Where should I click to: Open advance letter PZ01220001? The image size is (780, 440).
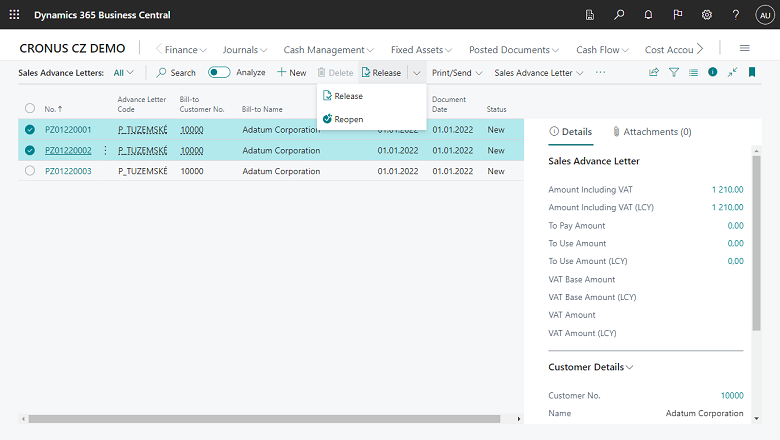tap(68, 130)
